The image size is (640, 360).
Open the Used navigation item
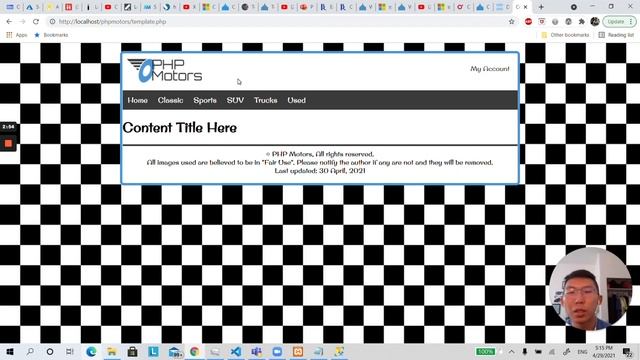point(296,100)
